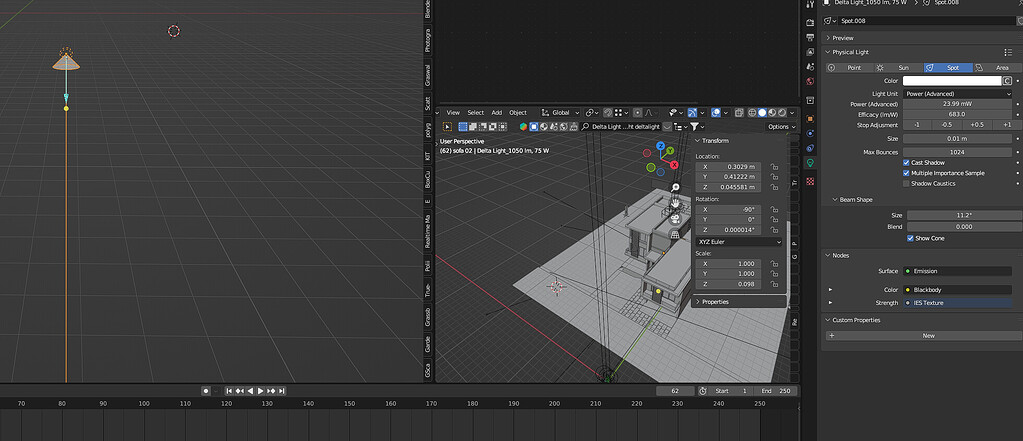The width and height of the screenshot is (1023, 441).
Task: Click the Z axis on navigation gizmo
Action: (660, 146)
